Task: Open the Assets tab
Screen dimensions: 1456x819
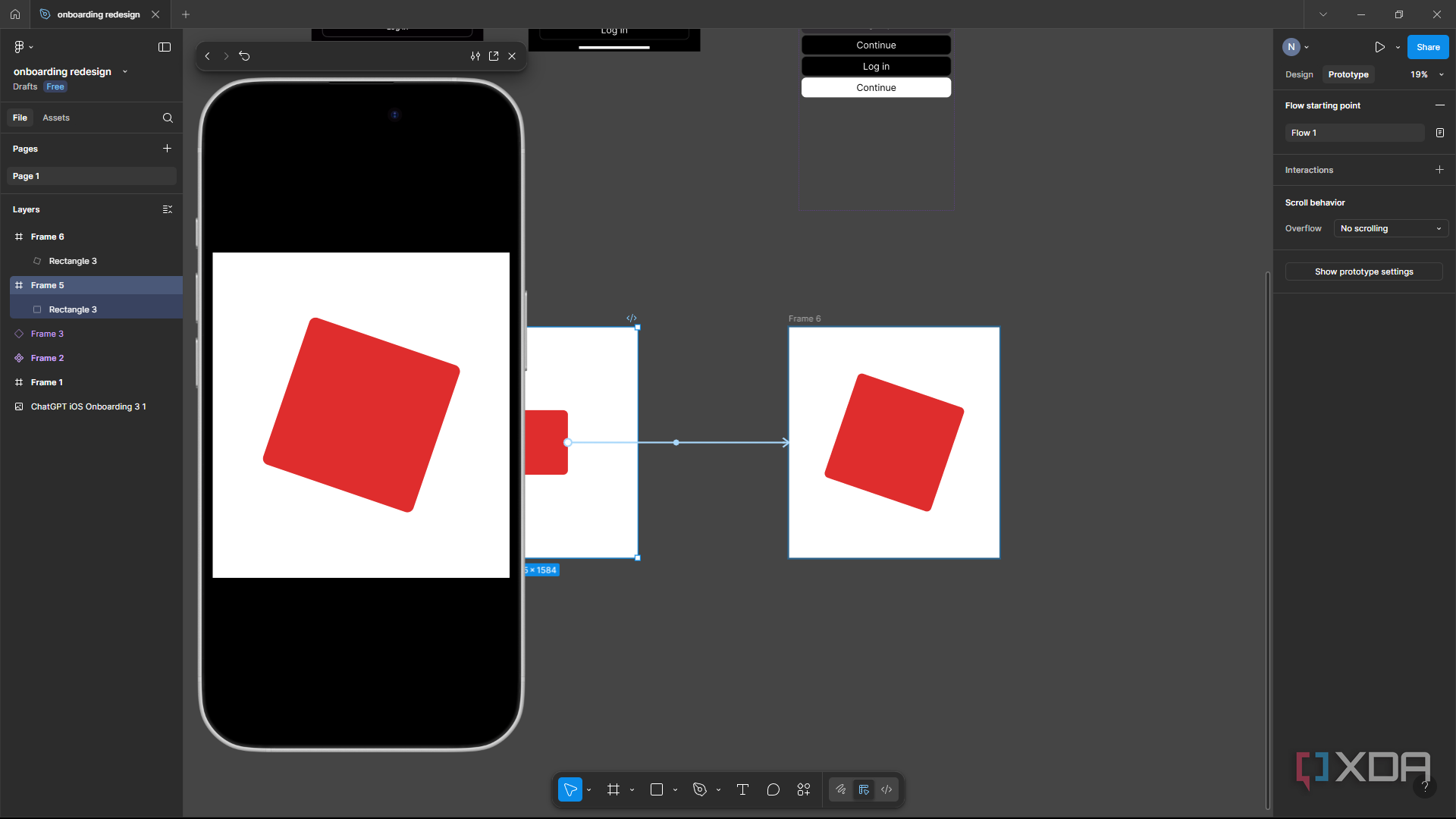Action: [56, 118]
